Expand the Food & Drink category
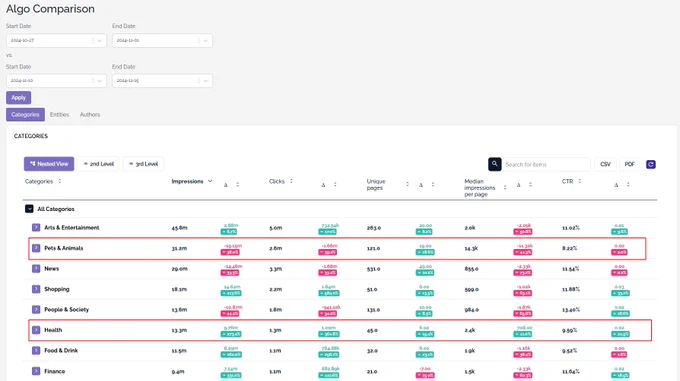Screen dimensions: 680x381 (x=36, y=350)
